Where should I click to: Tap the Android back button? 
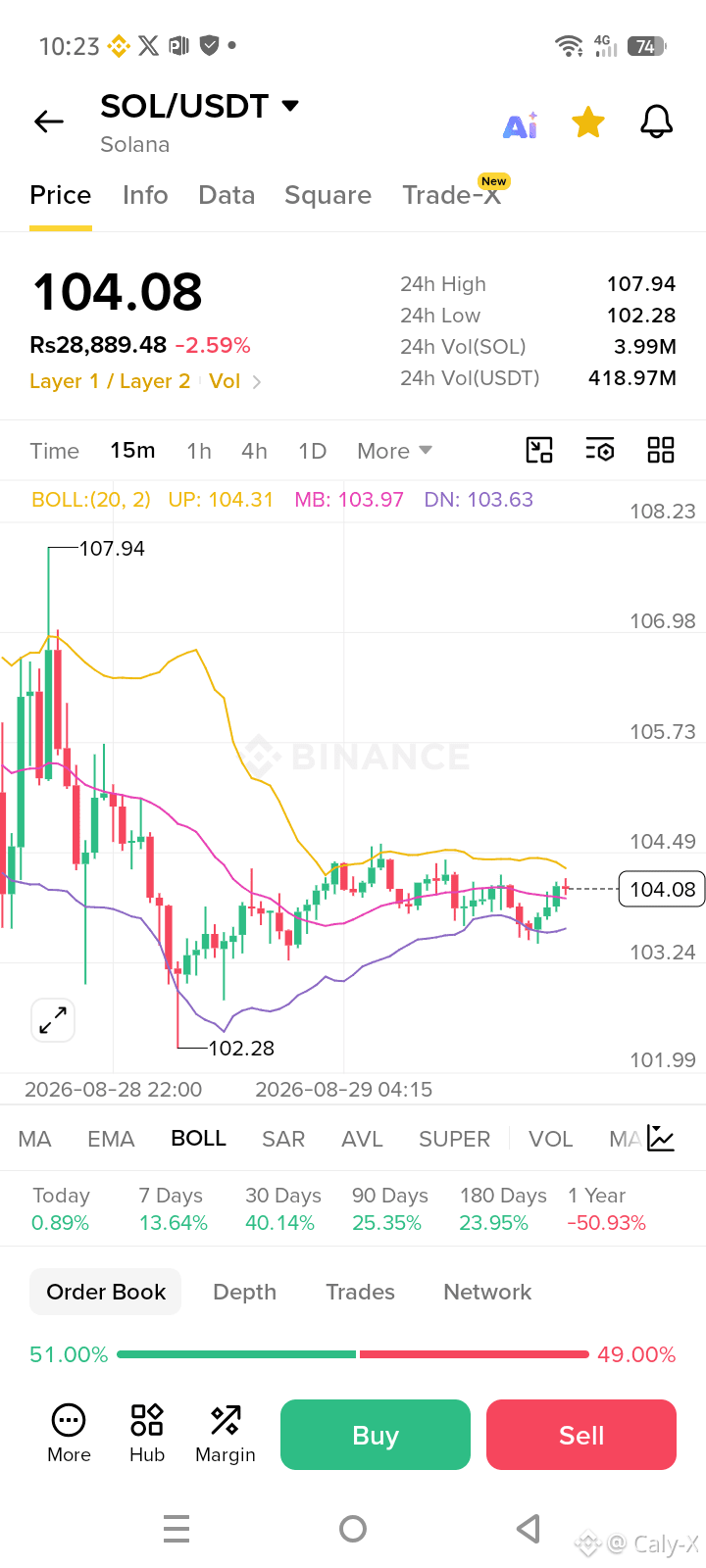coord(529,1529)
